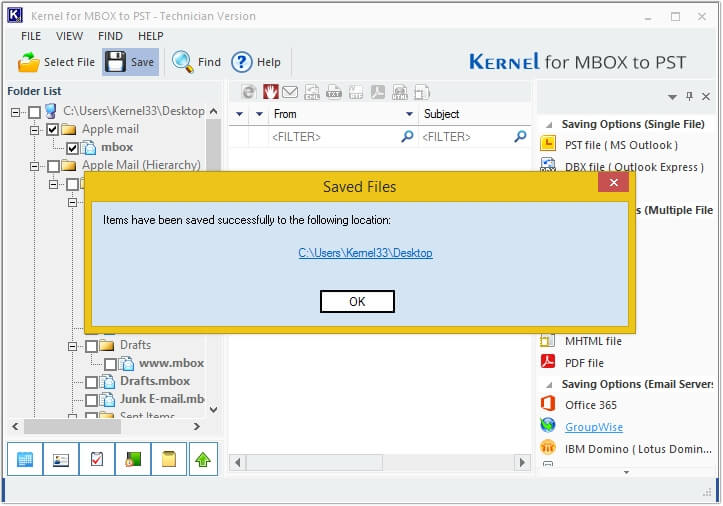Uncheck the mbox file checkbox
The width and height of the screenshot is (723, 506).
pos(72,148)
